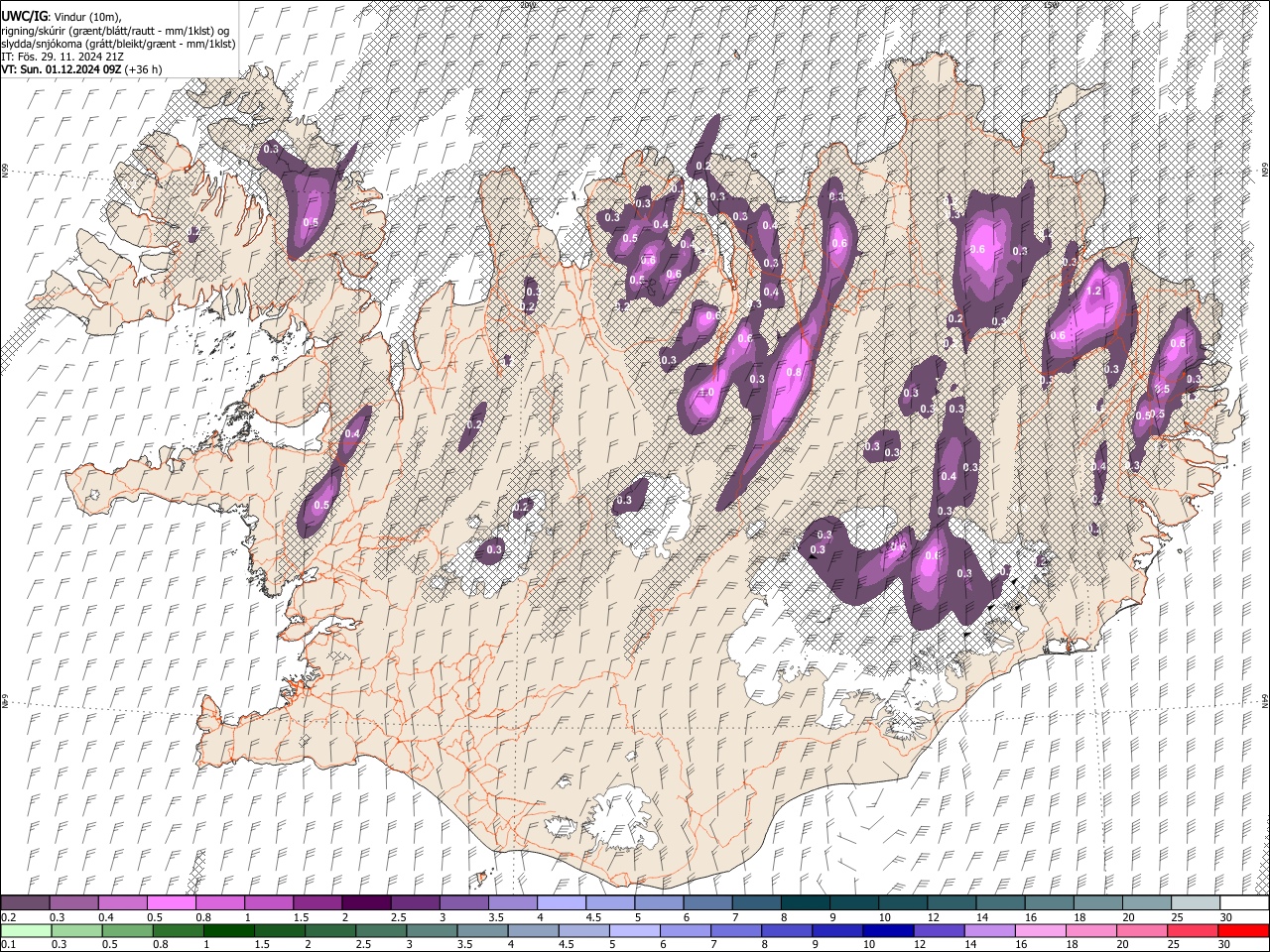Select upper legend swatch between 0.3 and 0.4
Viewport: 1270px width, 952px height.
pos(73,903)
